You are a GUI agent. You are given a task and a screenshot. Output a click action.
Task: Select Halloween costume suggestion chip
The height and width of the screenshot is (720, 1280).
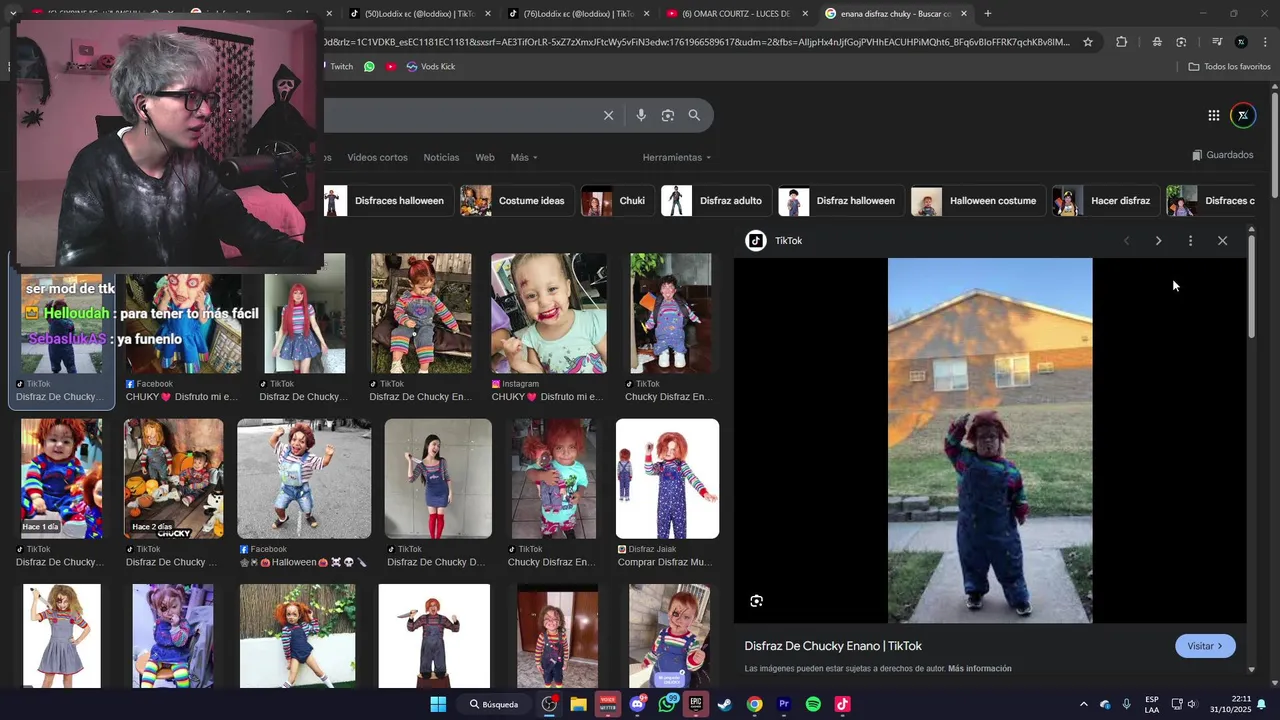click(977, 201)
